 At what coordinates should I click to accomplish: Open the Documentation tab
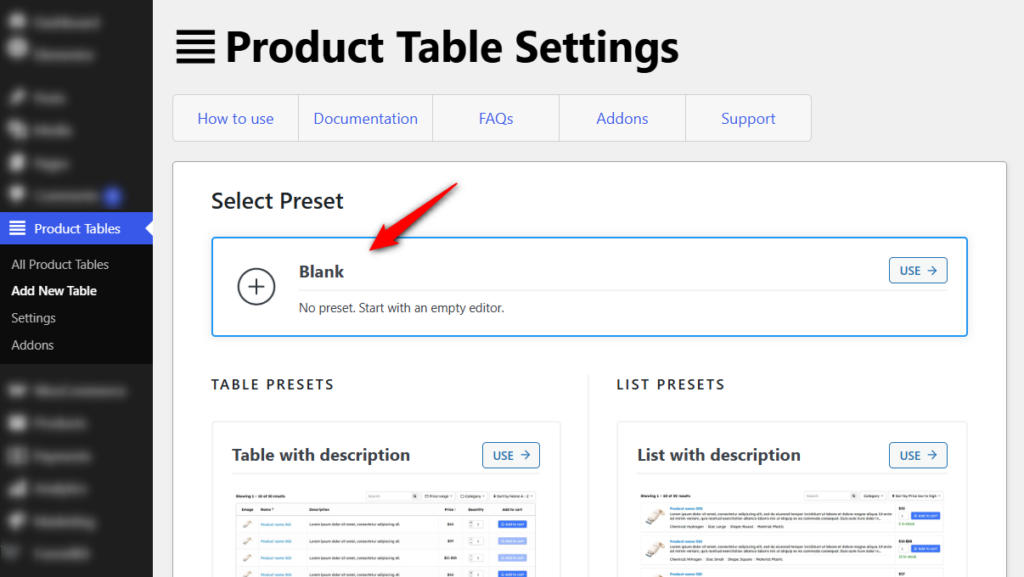[365, 118]
